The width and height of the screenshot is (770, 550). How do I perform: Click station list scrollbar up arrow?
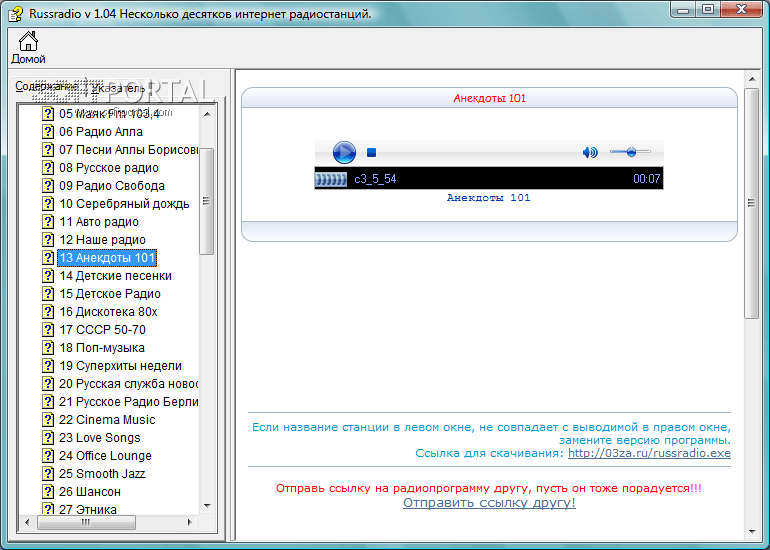[x=207, y=114]
